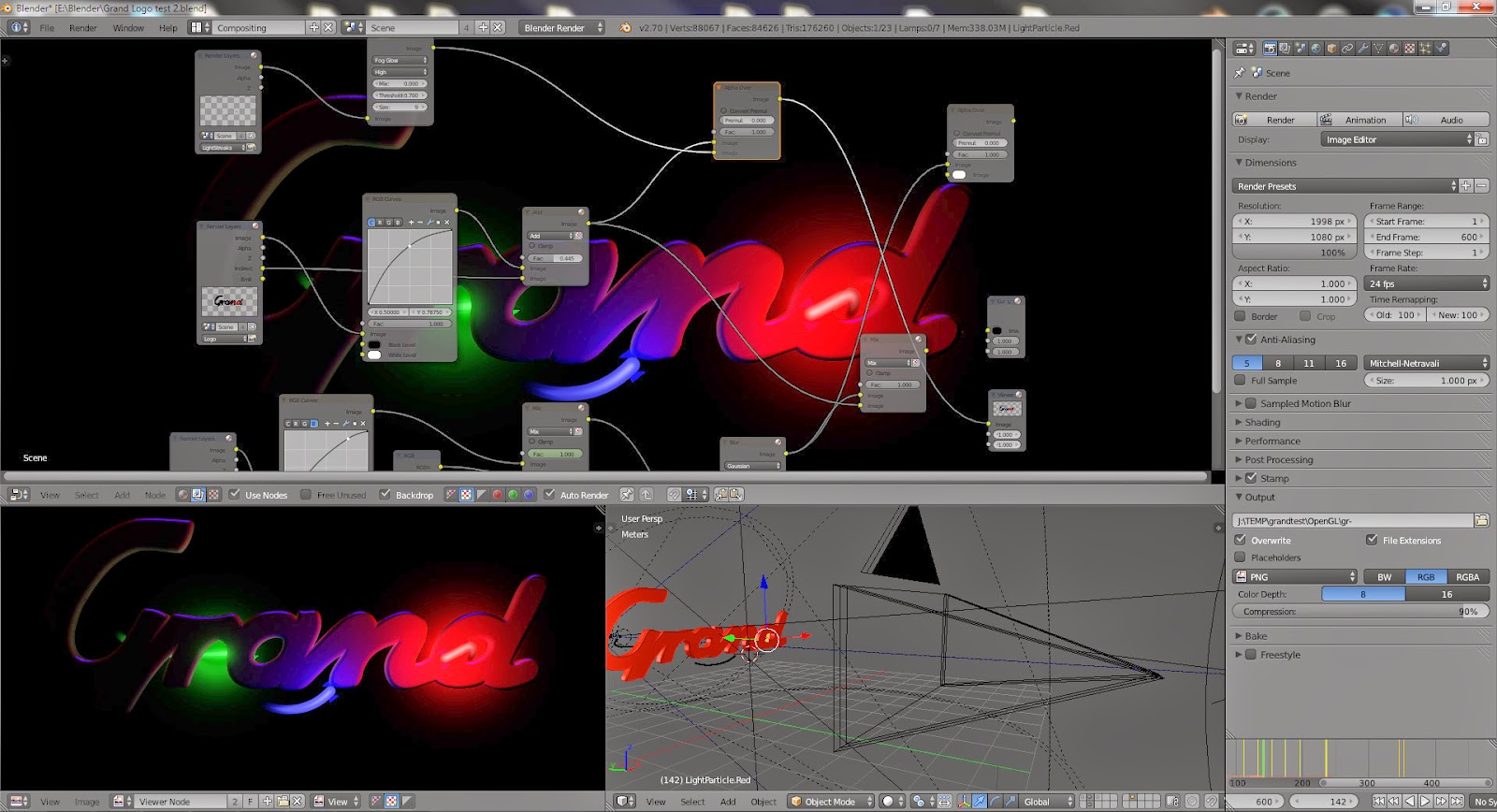The width and height of the screenshot is (1497, 812).
Task: Toggle the Backdrop checkbox
Action: [x=385, y=495]
